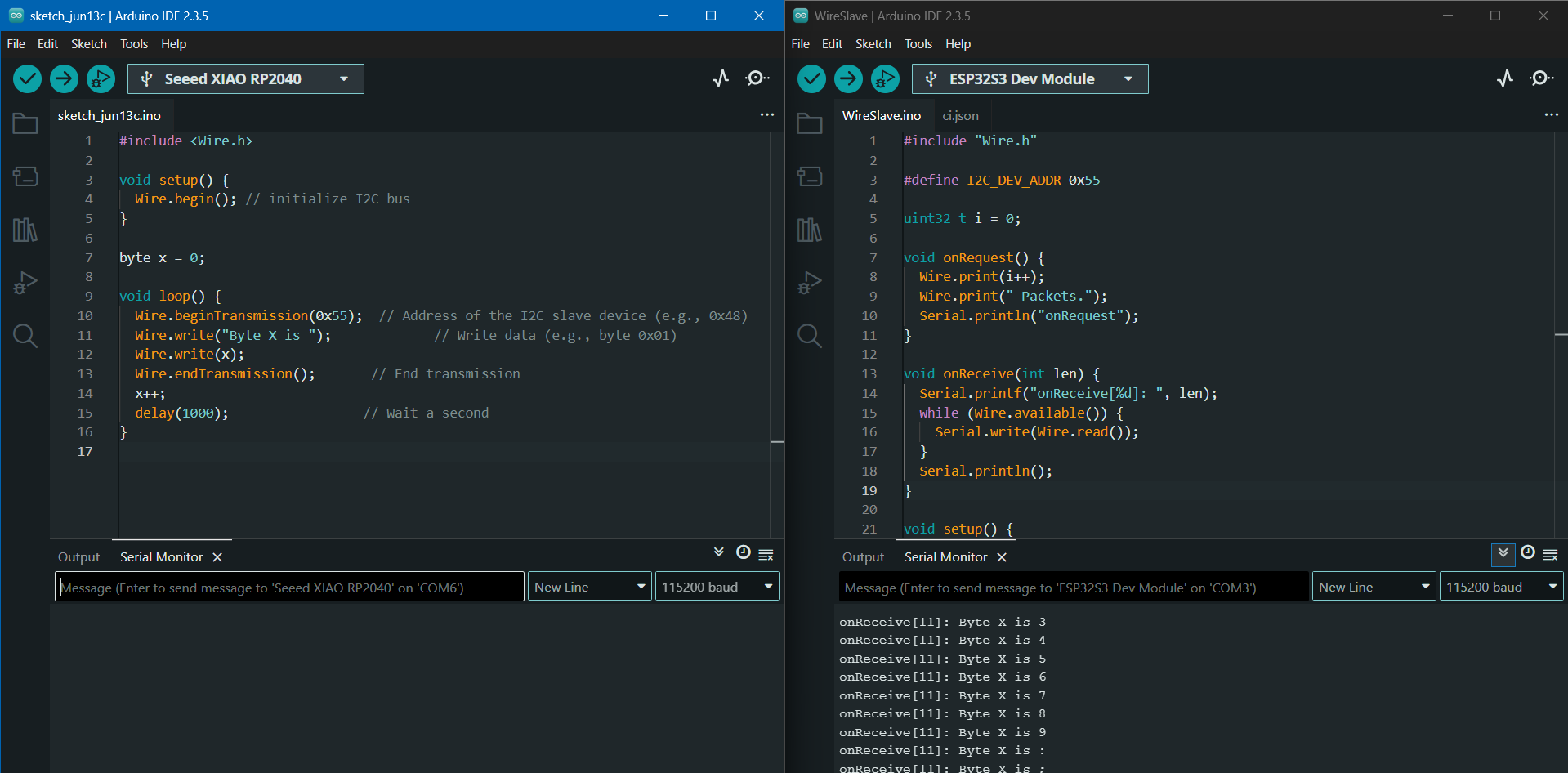Open Serial Plotter in the WireSlave window
Viewport: 1568px width, 773px height.
pyautogui.click(x=1504, y=78)
